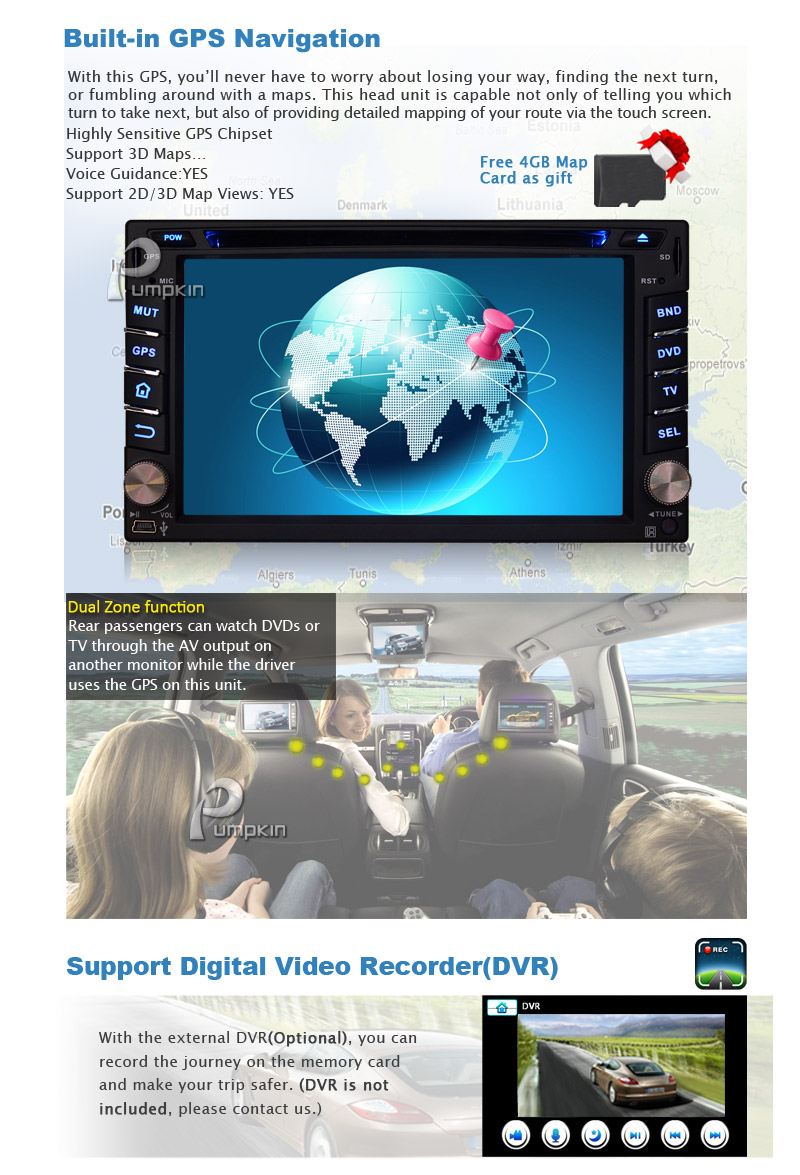Click the DVR road video preview
Viewport: 800px width, 1175px height.
(x=620, y=1065)
